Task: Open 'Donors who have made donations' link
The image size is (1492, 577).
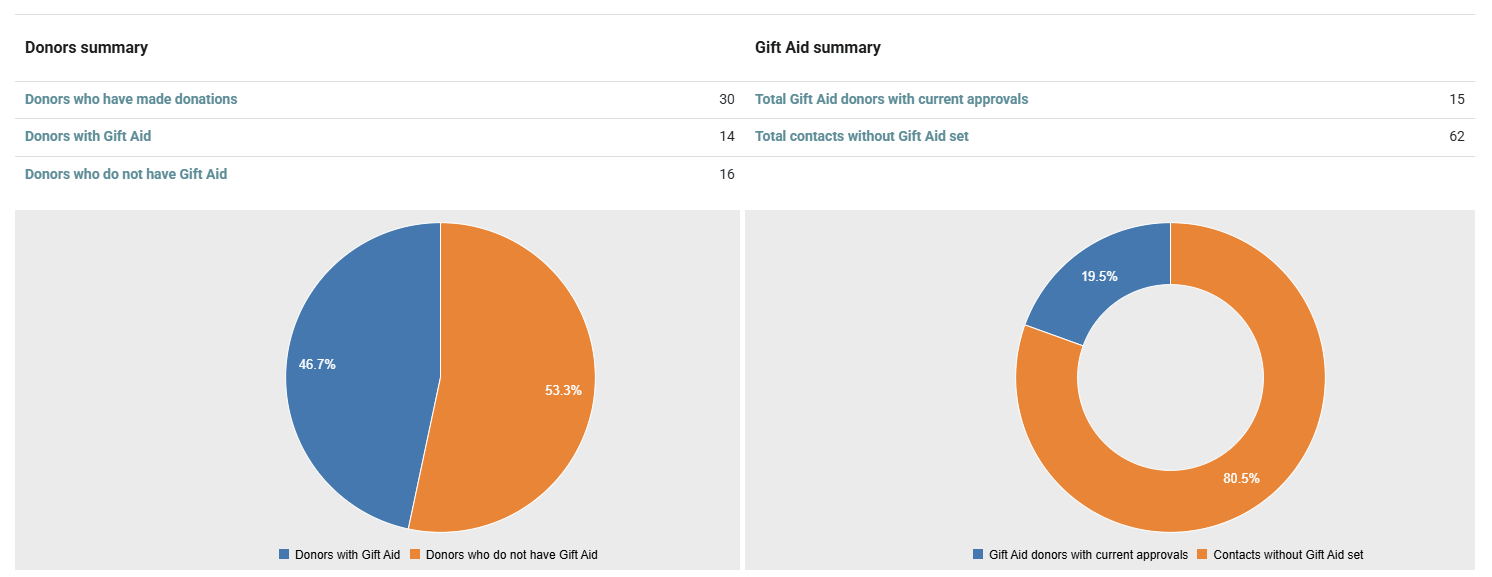Action: pos(131,99)
